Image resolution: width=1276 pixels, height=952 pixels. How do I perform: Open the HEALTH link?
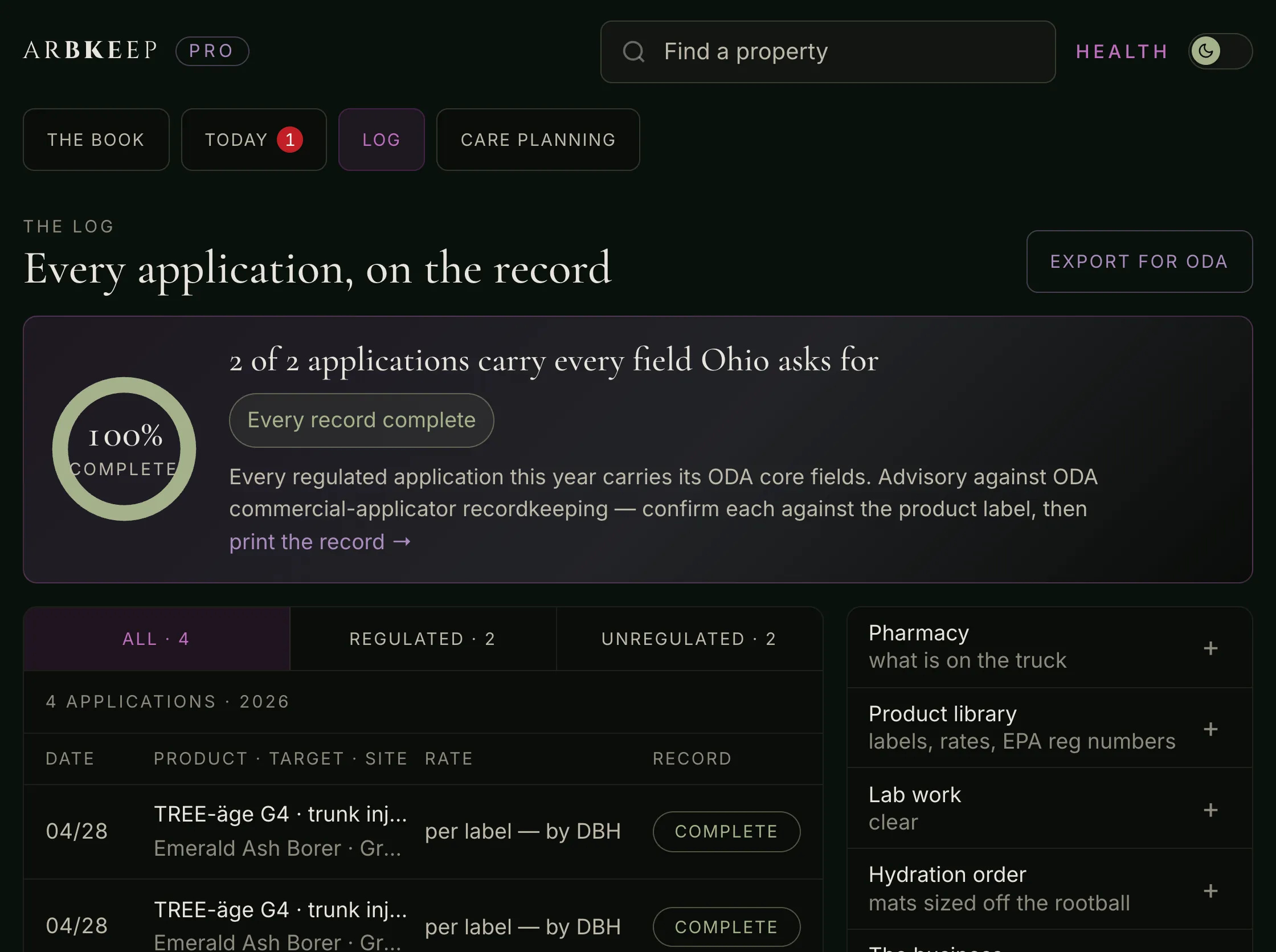1122,51
